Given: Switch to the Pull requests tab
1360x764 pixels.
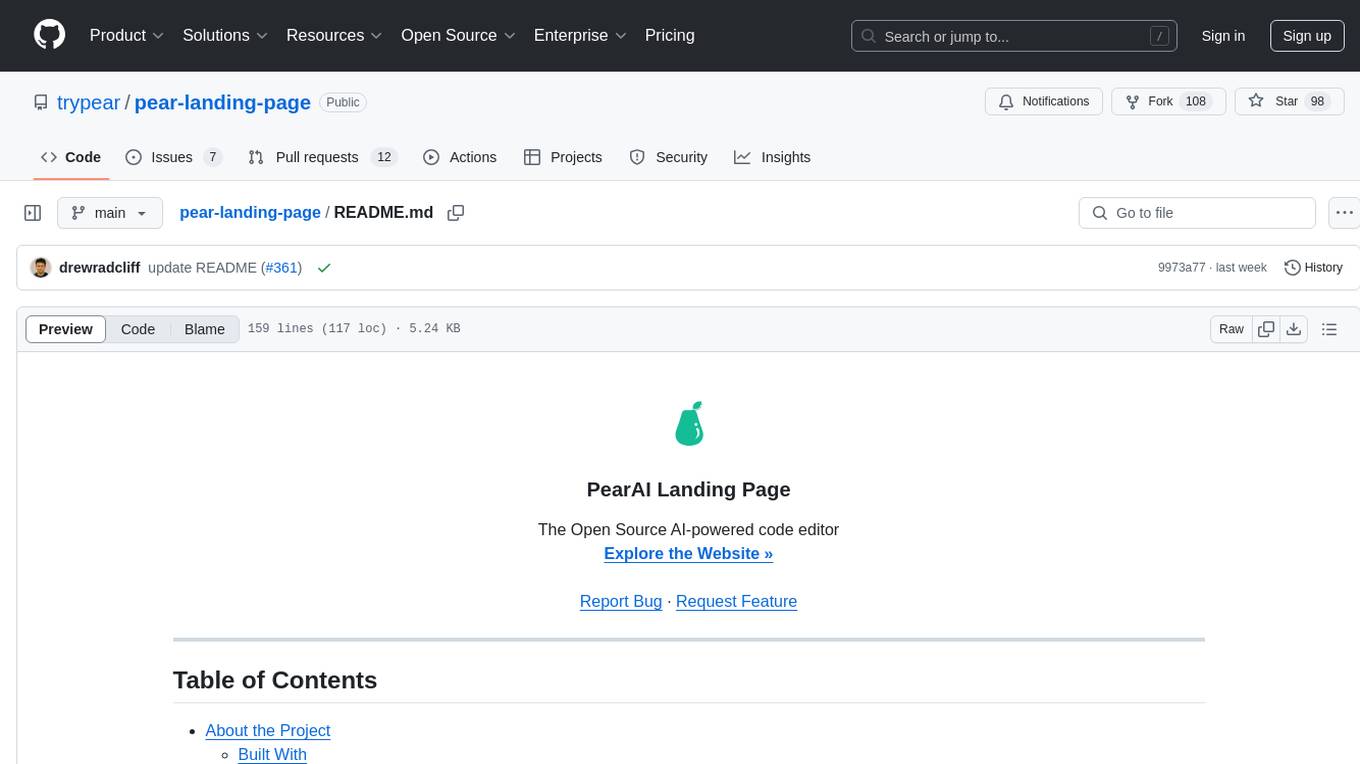Looking at the screenshot, I should point(322,157).
